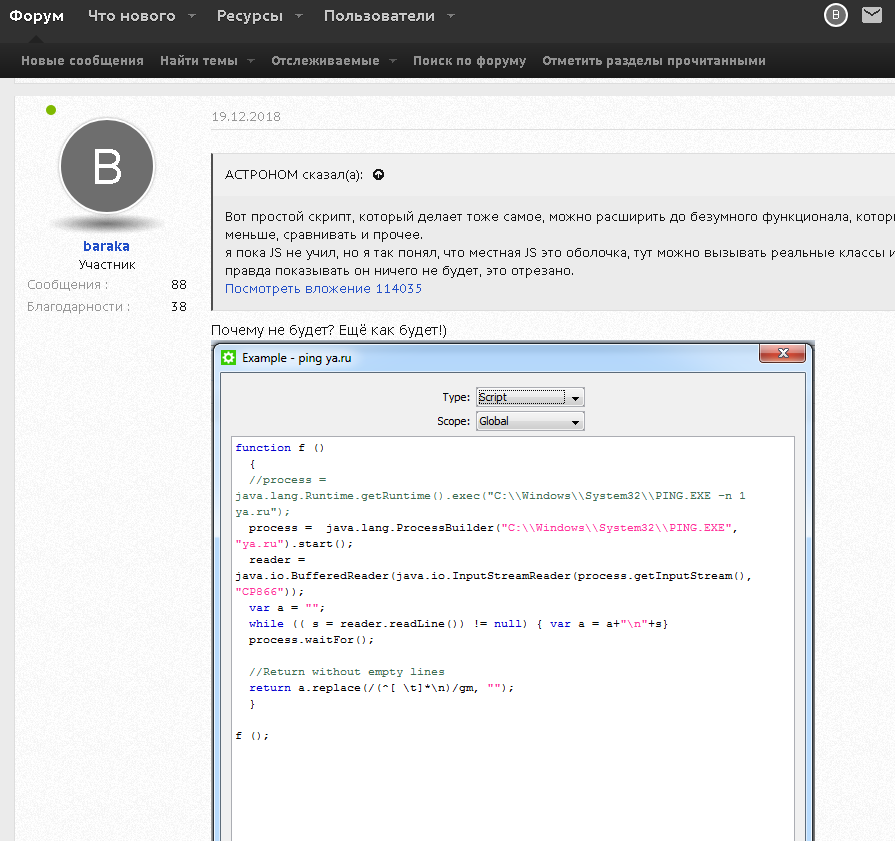Image resolution: width=895 pixels, height=841 pixels.
Task: Expand the Ресурсы dropdown arrow
Action: tap(299, 16)
